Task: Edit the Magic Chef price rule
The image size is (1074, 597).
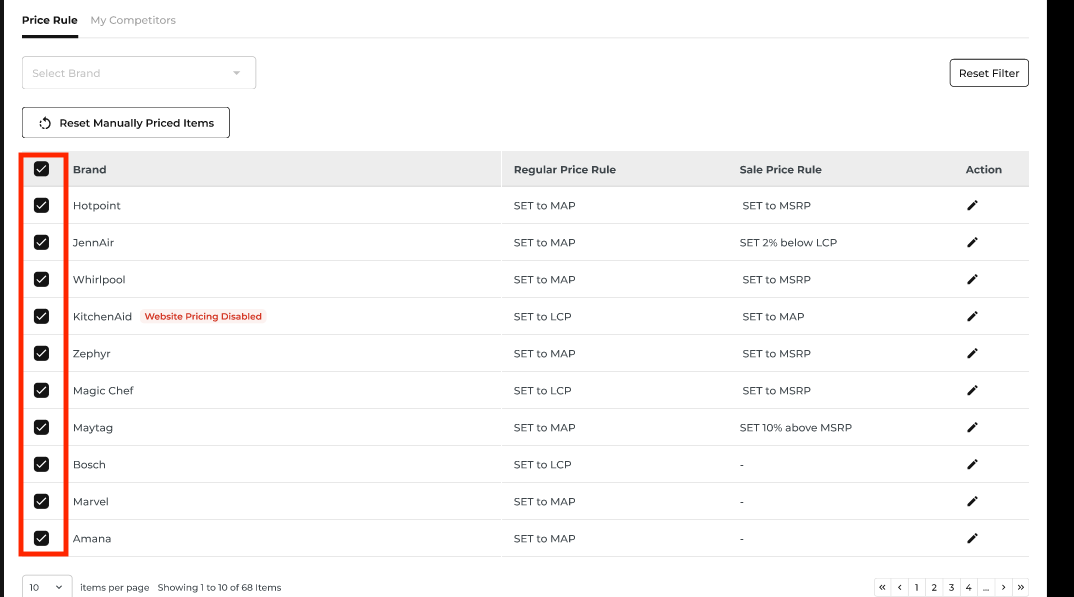Action: coord(972,390)
